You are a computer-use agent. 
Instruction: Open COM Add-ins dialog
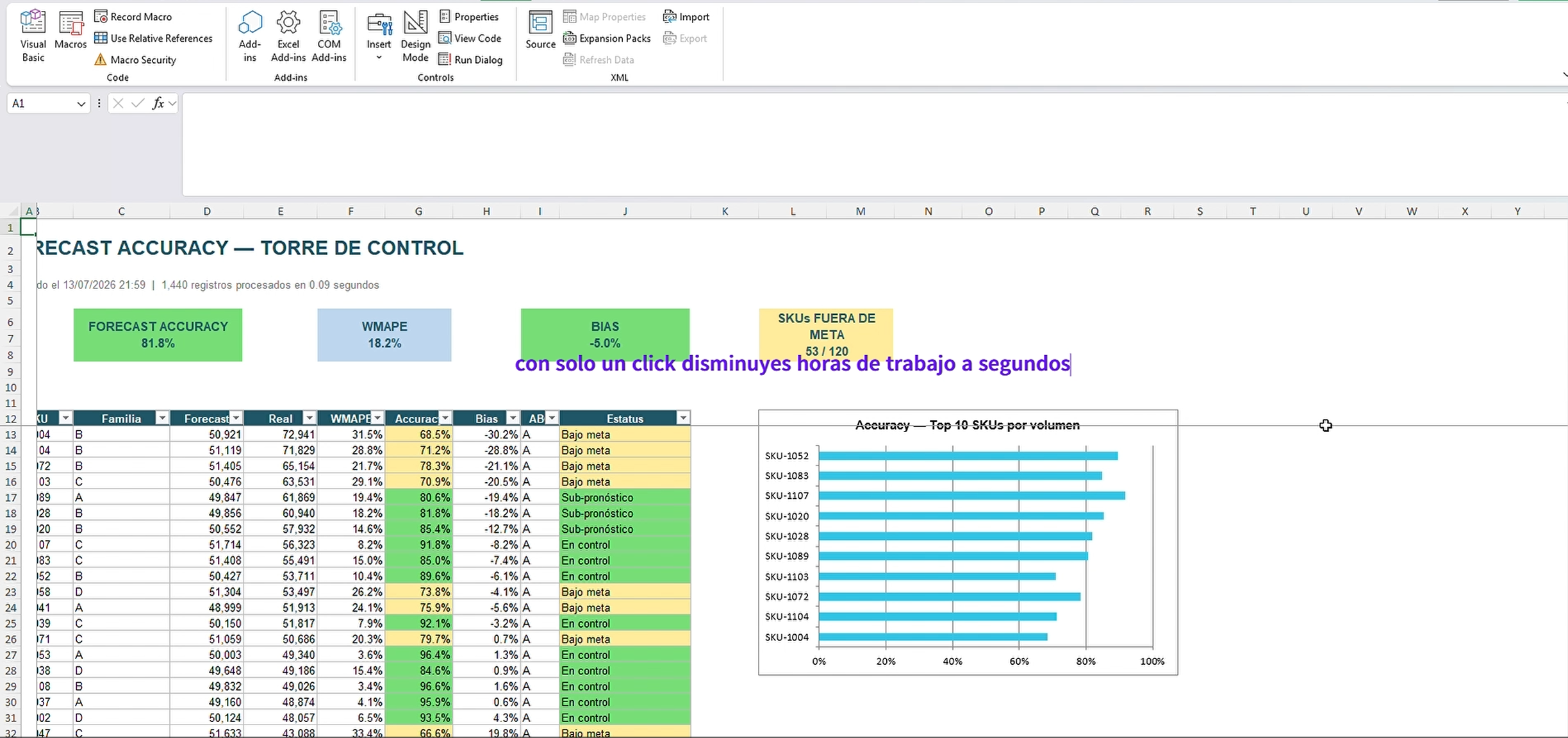point(329,37)
